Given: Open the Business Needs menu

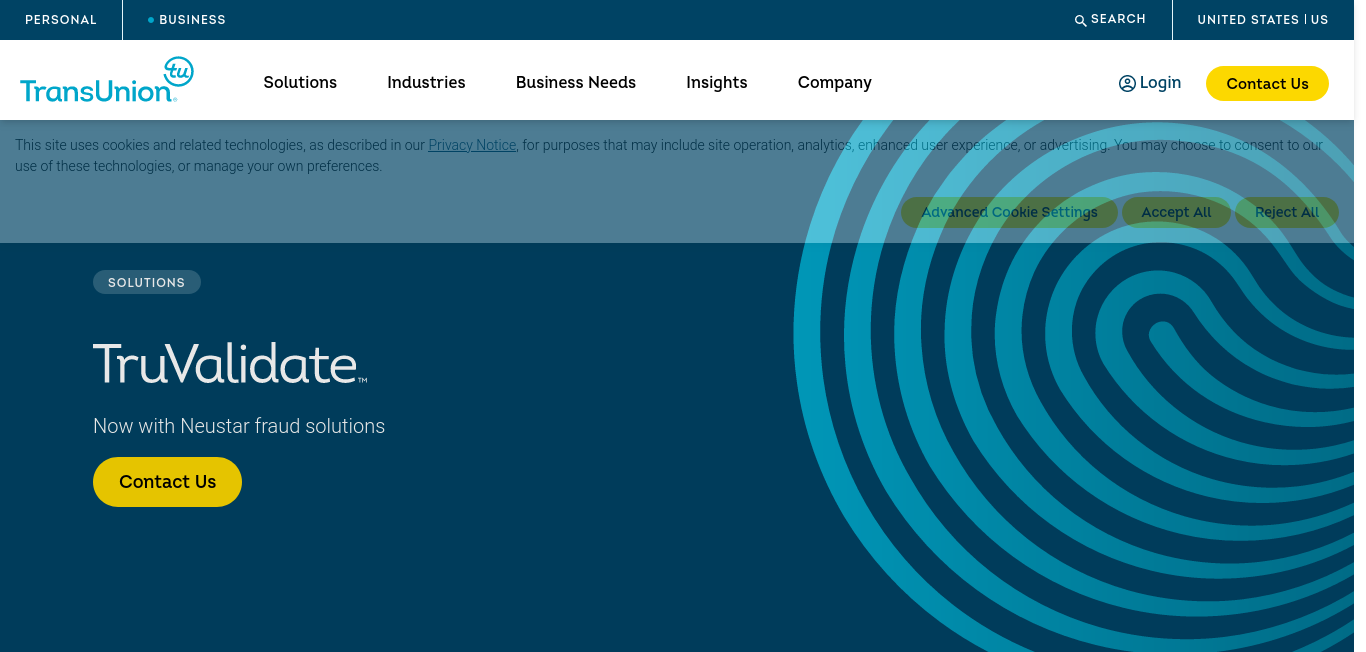Looking at the screenshot, I should [576, 83].
